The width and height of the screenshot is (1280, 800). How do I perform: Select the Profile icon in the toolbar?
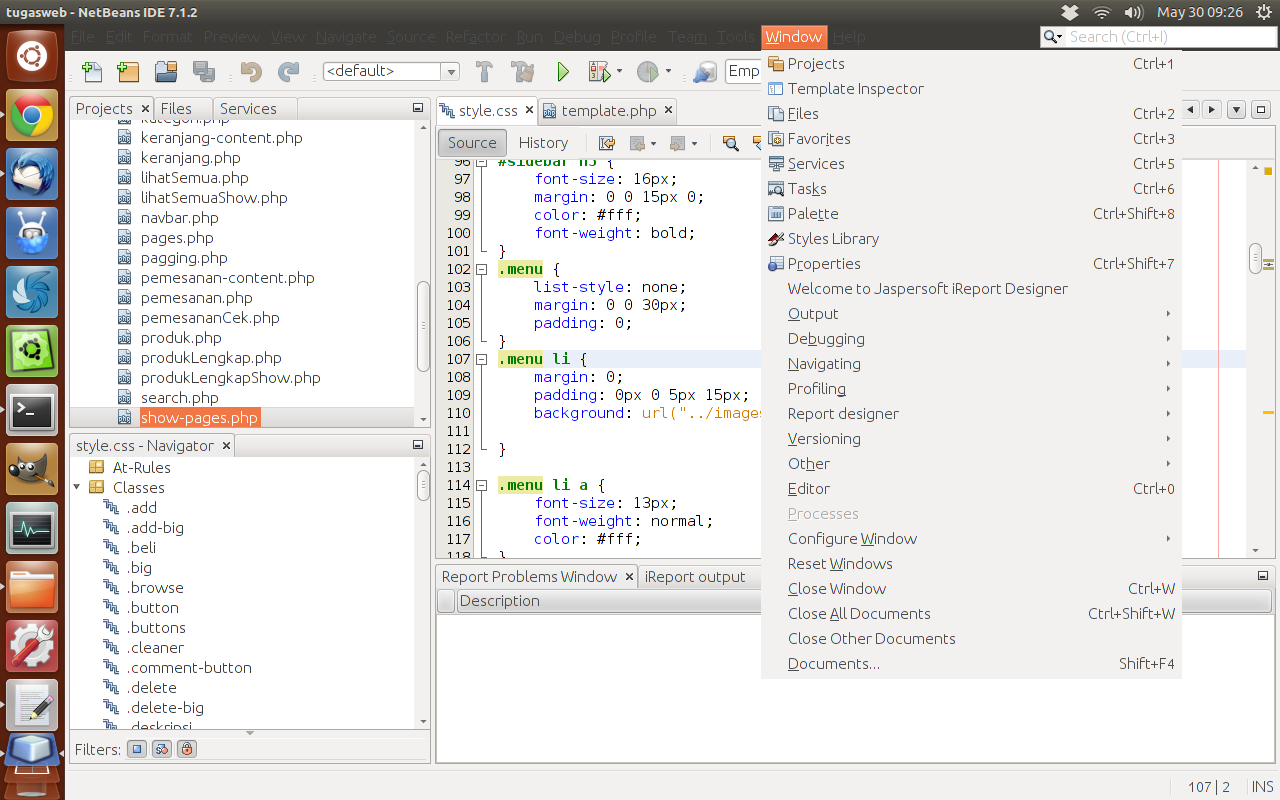(x=650, y=71)
